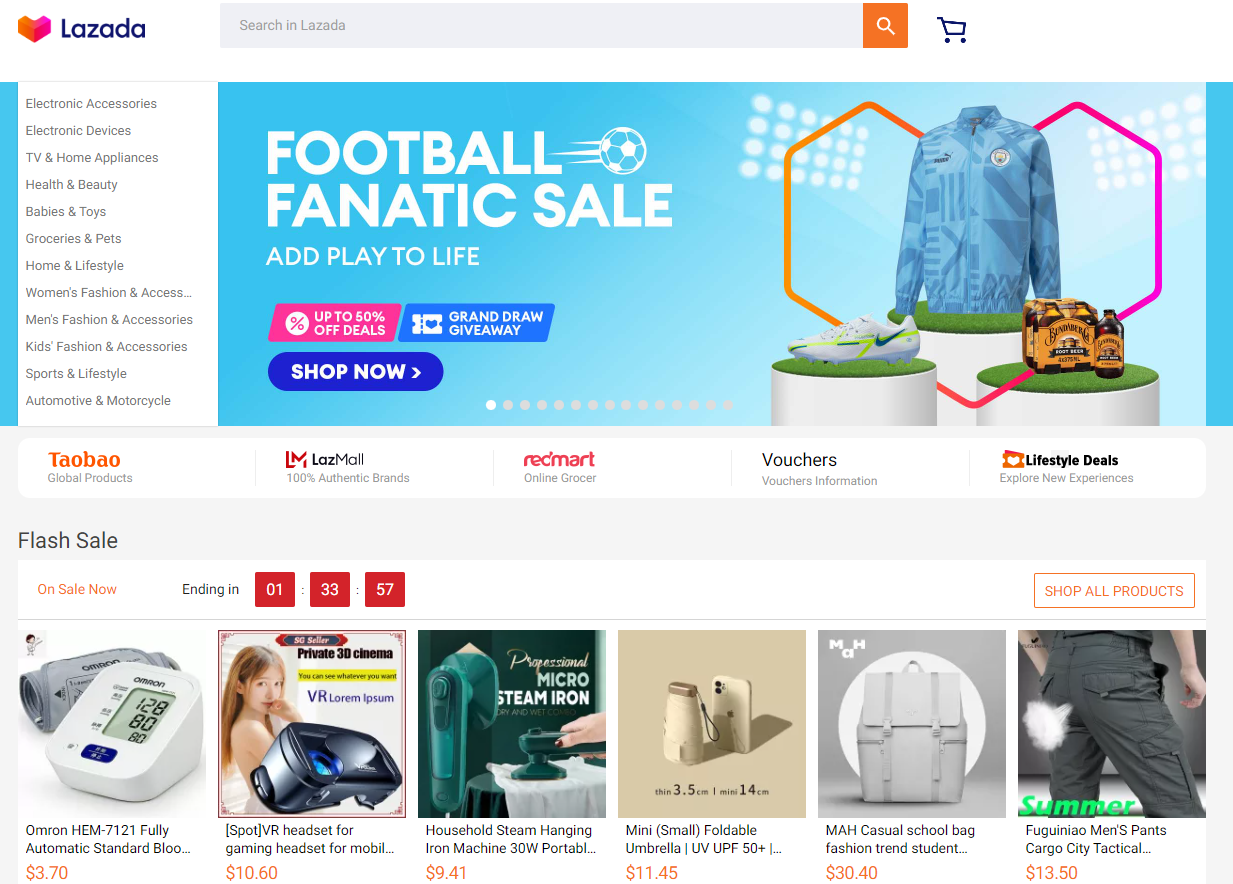The image size is (1233, 884).
Task: Click the SHOP NOW banner button
Action: [355, 372]
